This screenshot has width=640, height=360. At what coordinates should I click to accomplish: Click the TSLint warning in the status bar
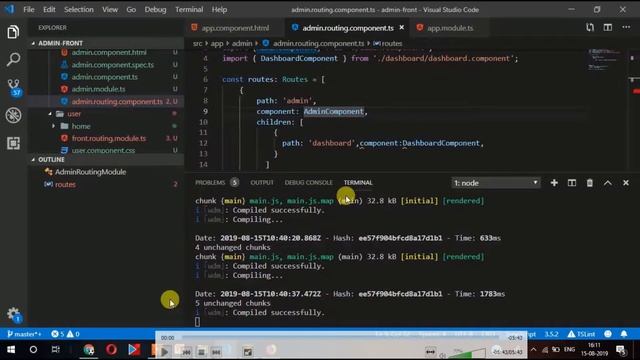pos(581,334)
